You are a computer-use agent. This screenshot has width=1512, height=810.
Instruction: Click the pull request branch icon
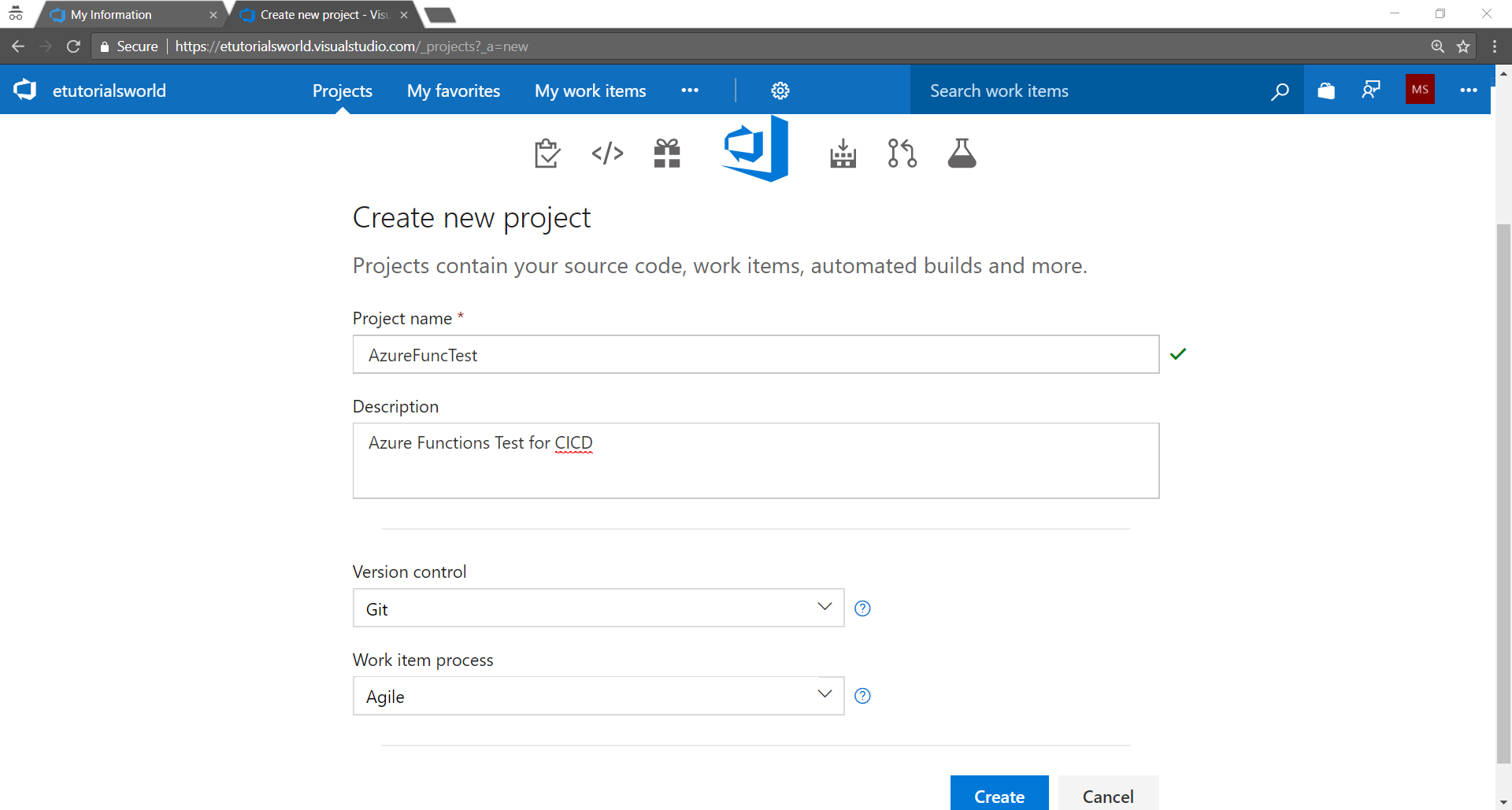(x=902, y=153)
